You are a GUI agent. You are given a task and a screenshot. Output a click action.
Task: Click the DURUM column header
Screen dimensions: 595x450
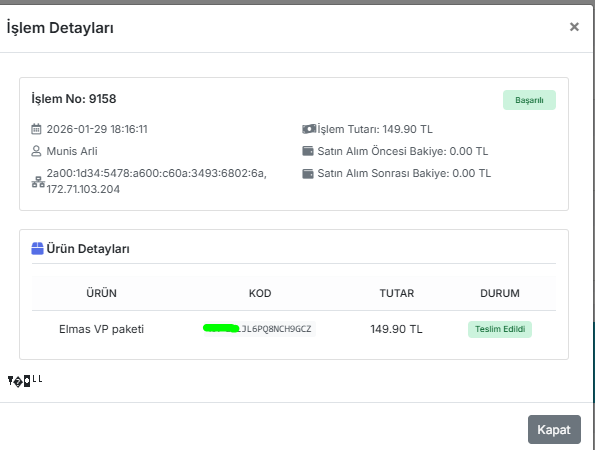(x=500, y=293)
